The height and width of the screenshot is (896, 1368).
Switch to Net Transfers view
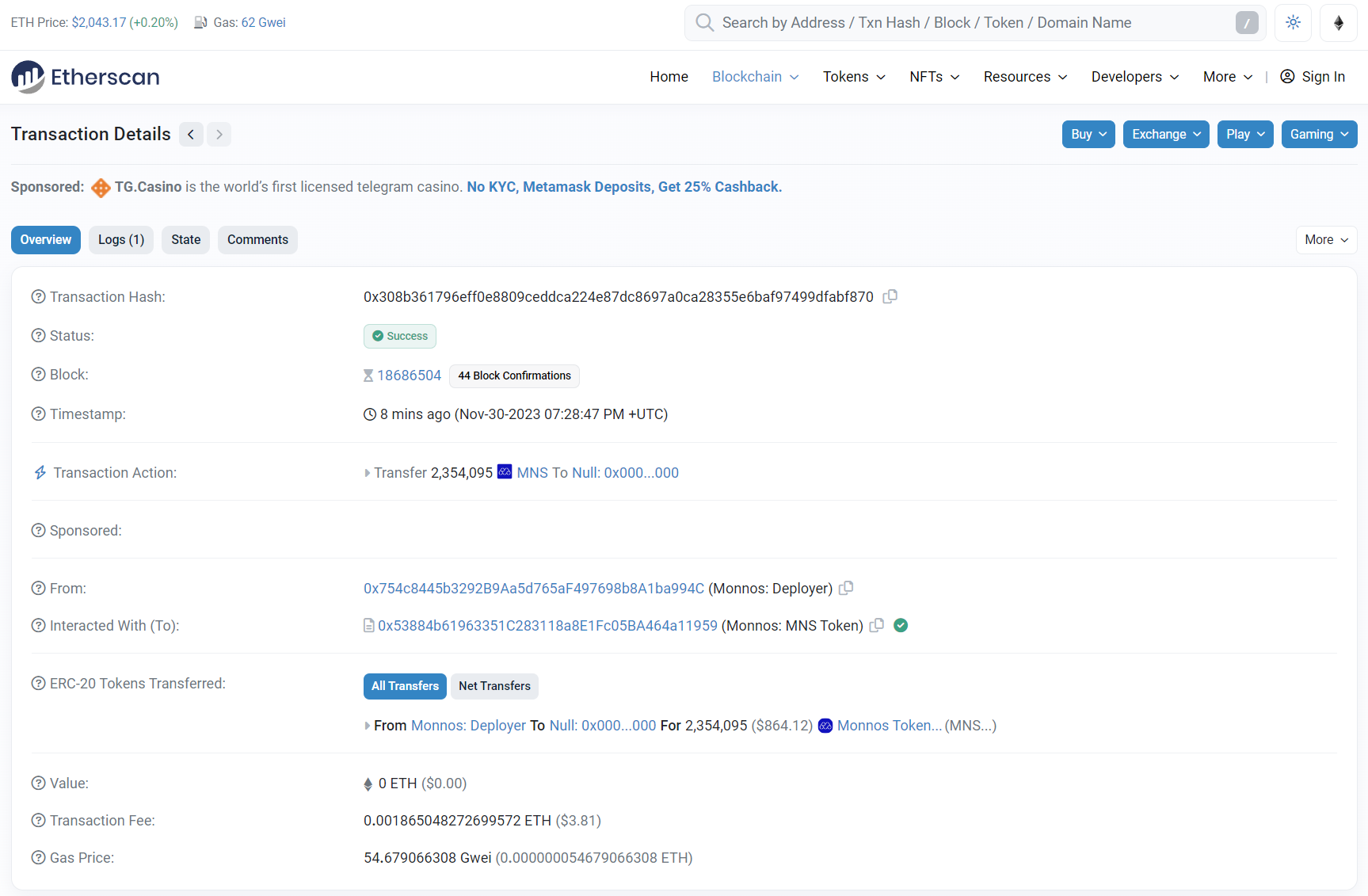pyautogui.click(x=494, y=686)
